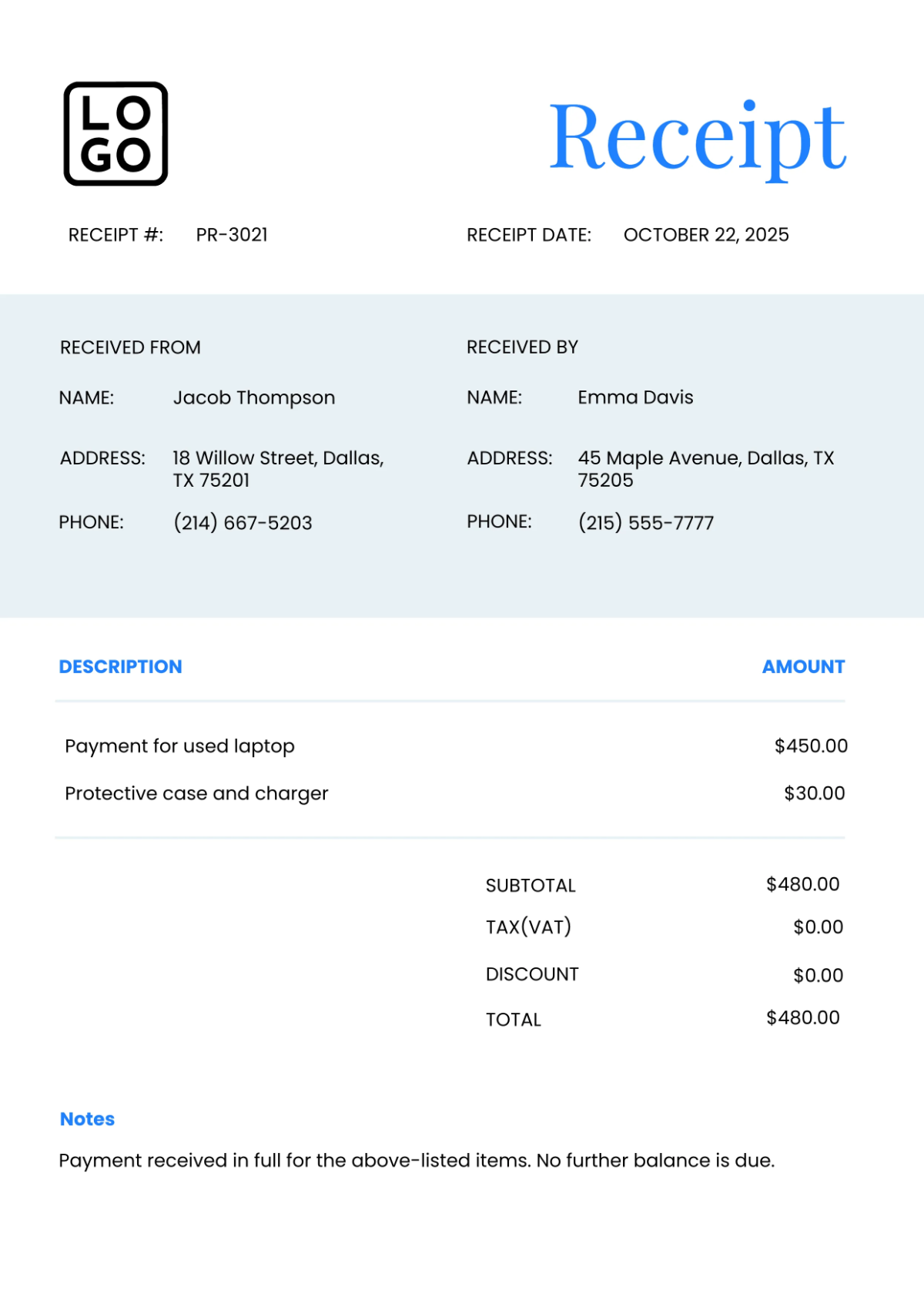Click the $30.00 amount
The width and height of the screenshot is (924, 1307).
point(814,793)
